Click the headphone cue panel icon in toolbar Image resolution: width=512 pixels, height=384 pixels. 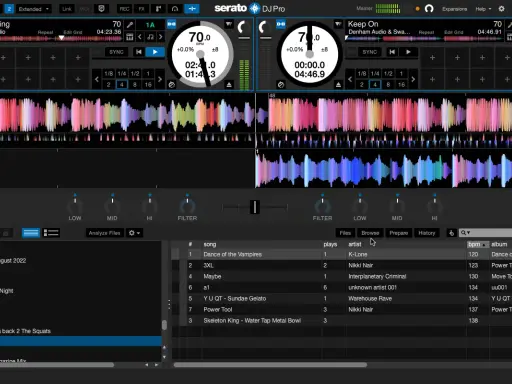[175, 9]
